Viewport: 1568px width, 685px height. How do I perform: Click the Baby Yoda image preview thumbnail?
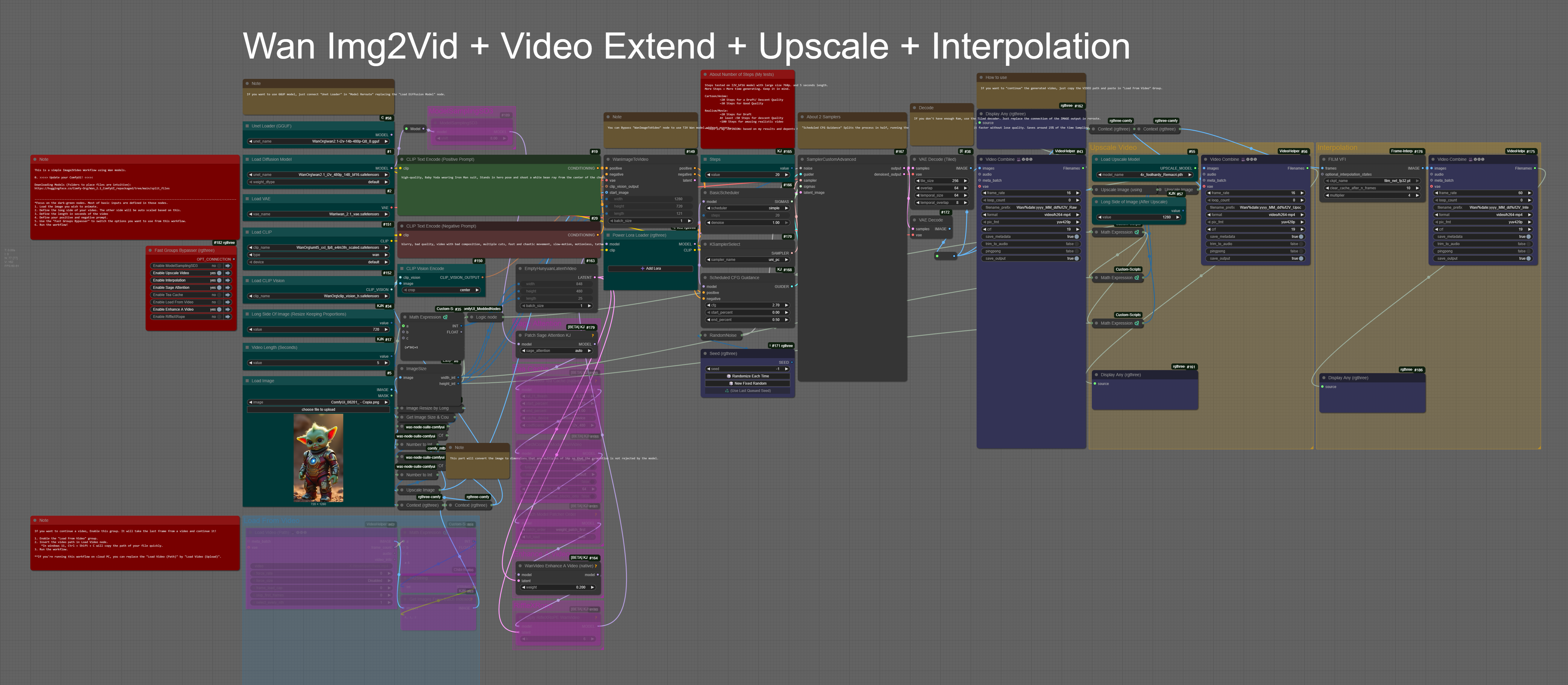click(318, 458)
